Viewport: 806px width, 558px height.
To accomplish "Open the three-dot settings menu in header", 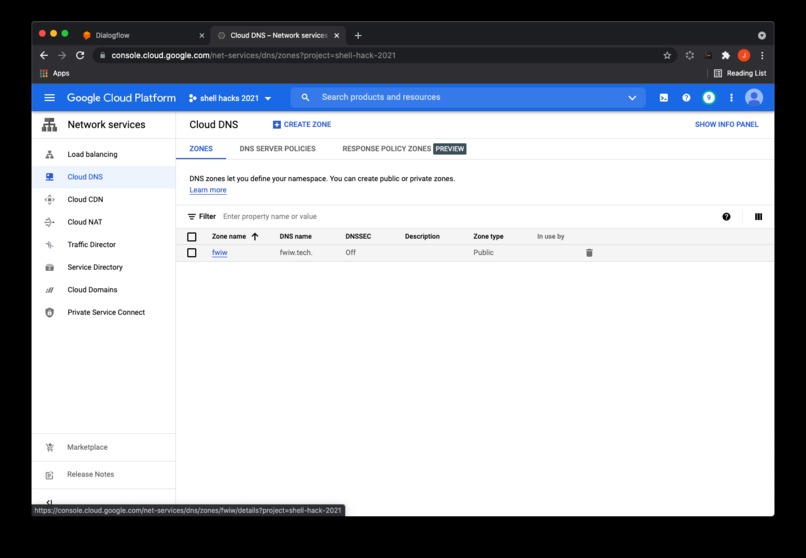I will (731, 98).
